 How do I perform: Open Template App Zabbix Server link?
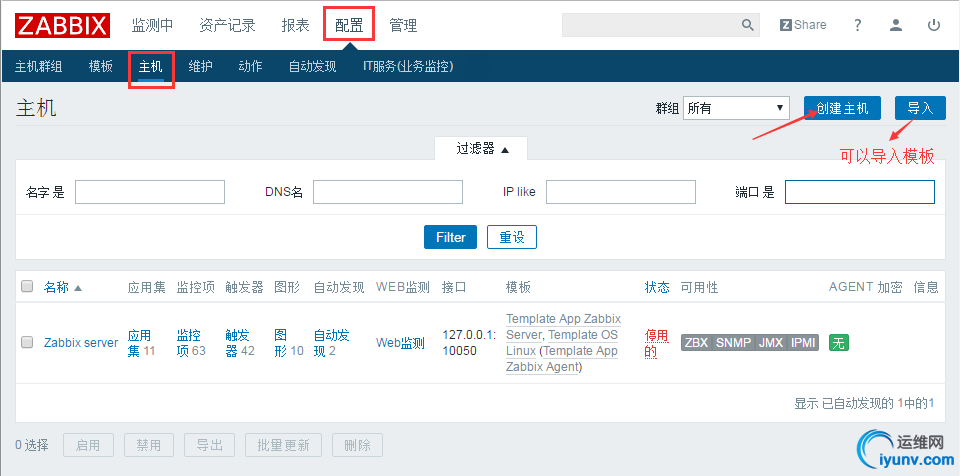click(x=563, y=327)
